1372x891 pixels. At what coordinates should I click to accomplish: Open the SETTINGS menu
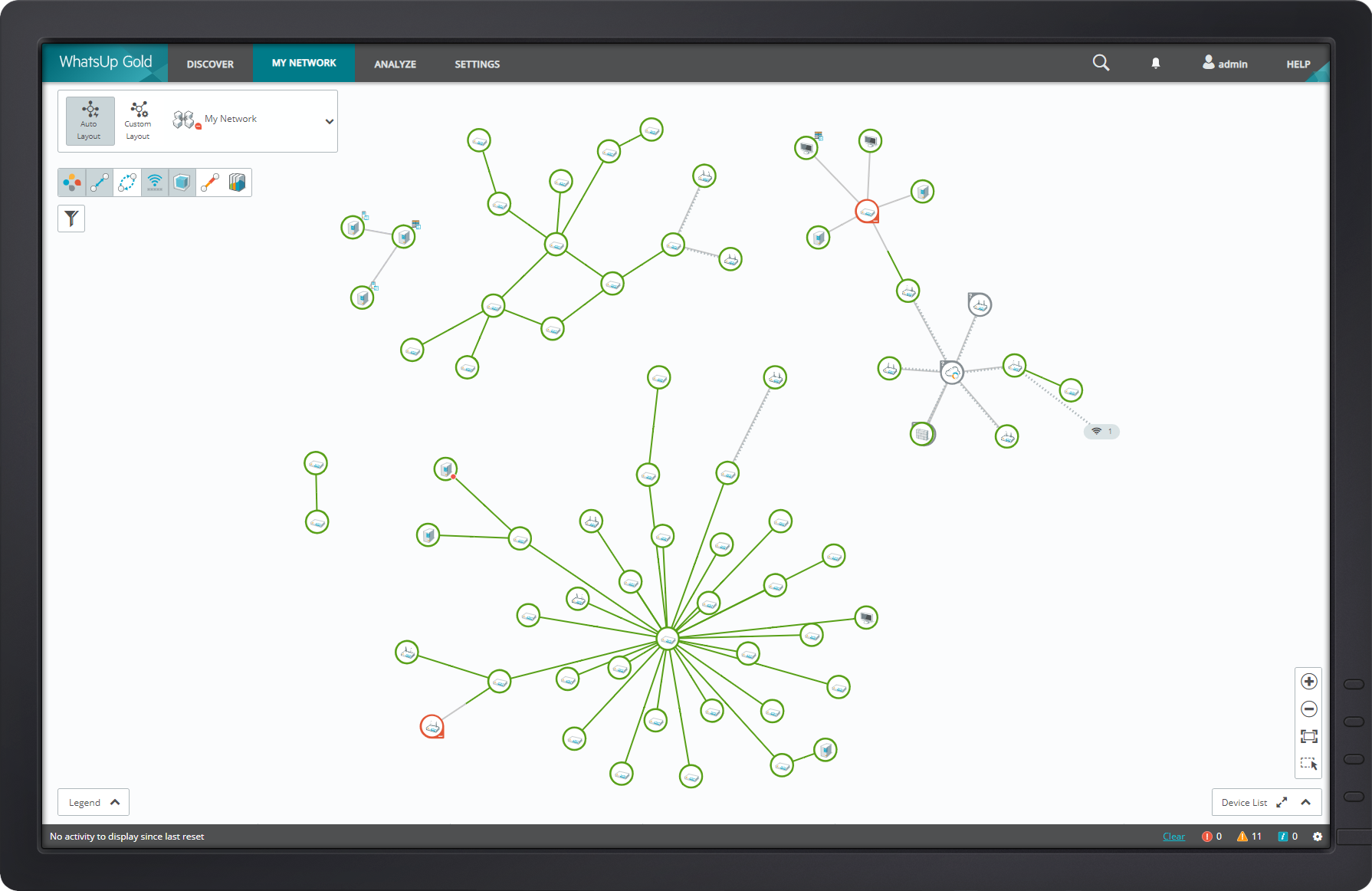coord(478,64)
